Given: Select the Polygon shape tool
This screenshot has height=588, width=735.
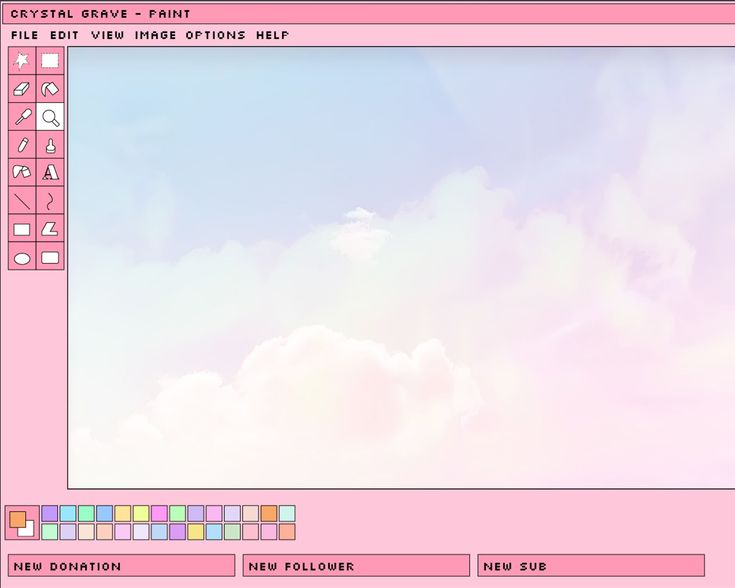Looking at the screenshot, I should [50, 229].
